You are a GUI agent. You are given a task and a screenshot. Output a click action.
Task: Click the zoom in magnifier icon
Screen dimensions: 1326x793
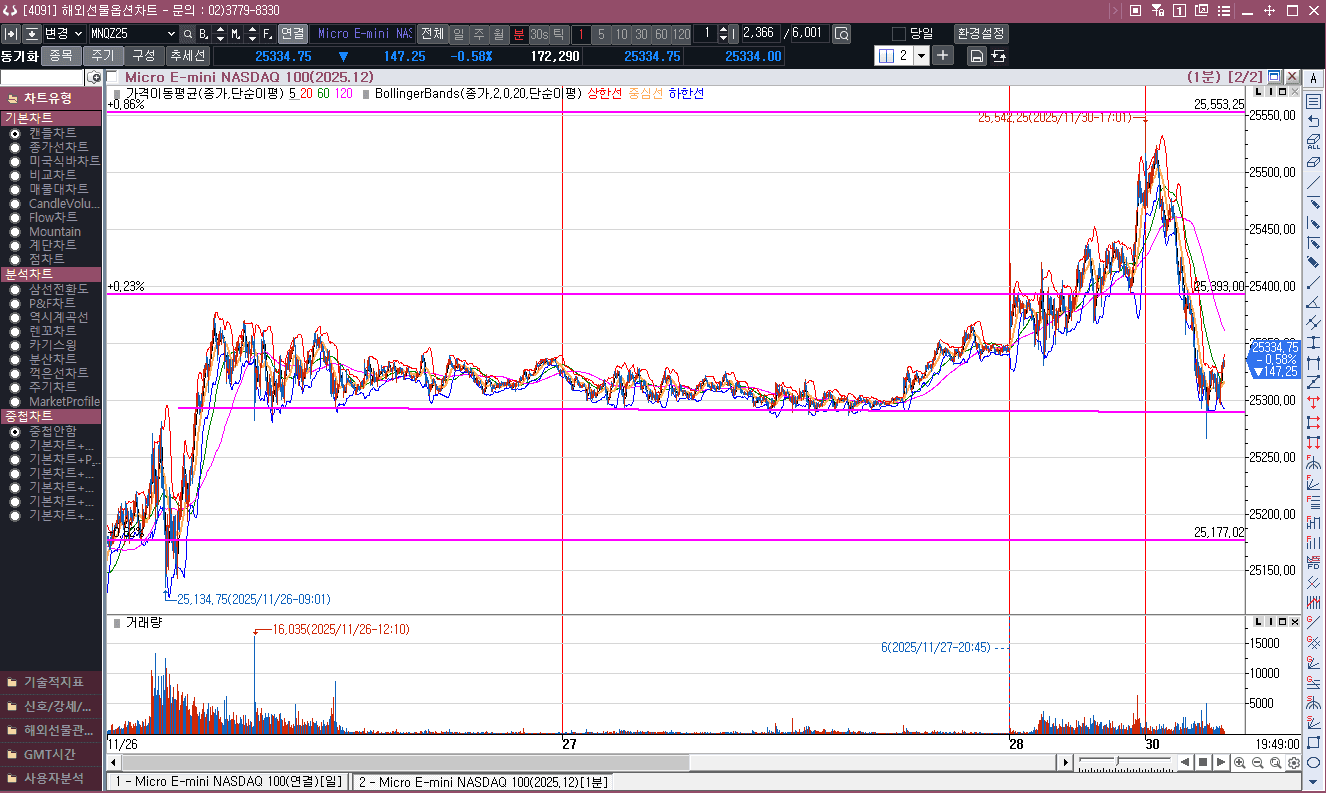coord(1240,763)
